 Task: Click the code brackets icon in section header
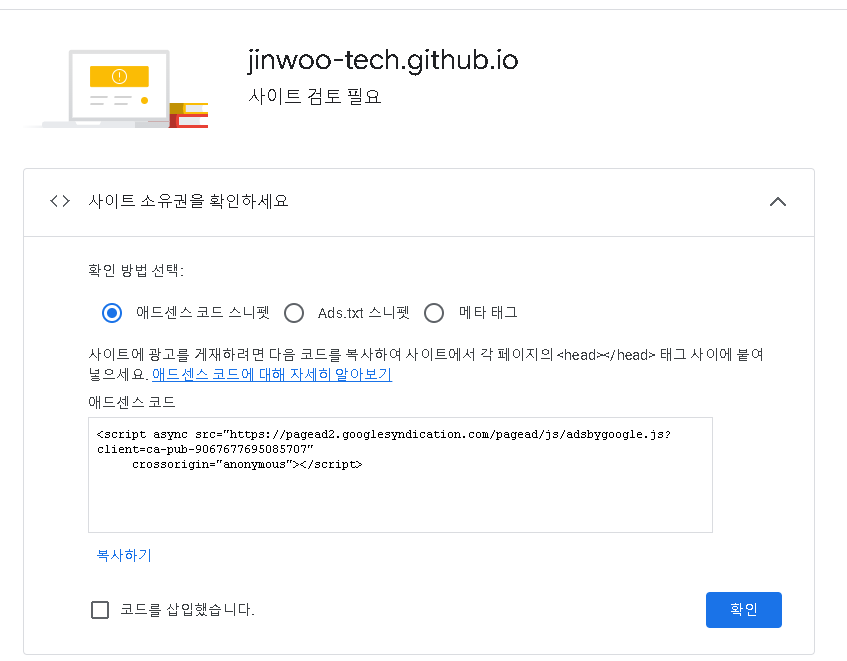[60, 201]
